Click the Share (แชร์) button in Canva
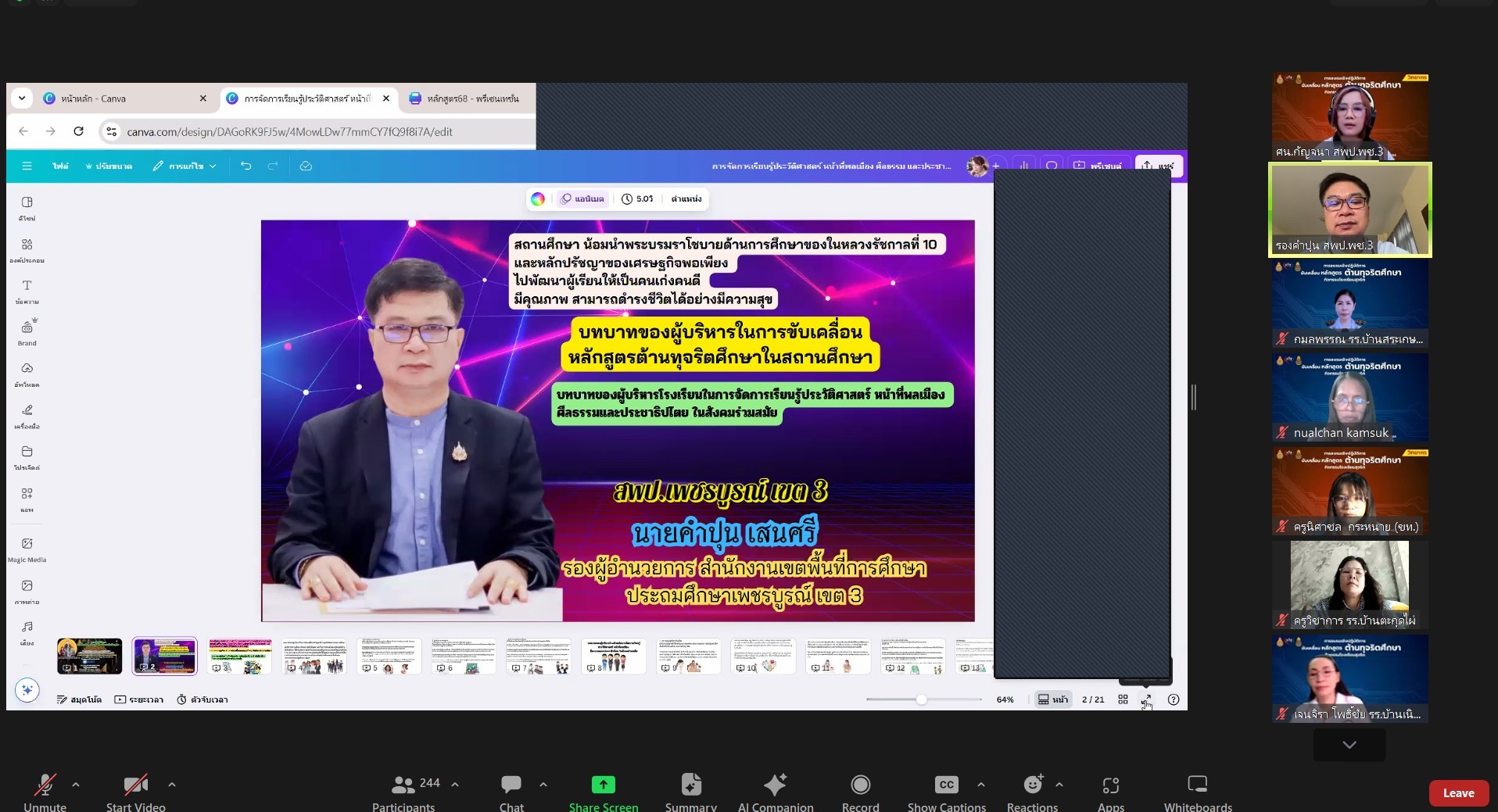 (x=1159, y=166)
